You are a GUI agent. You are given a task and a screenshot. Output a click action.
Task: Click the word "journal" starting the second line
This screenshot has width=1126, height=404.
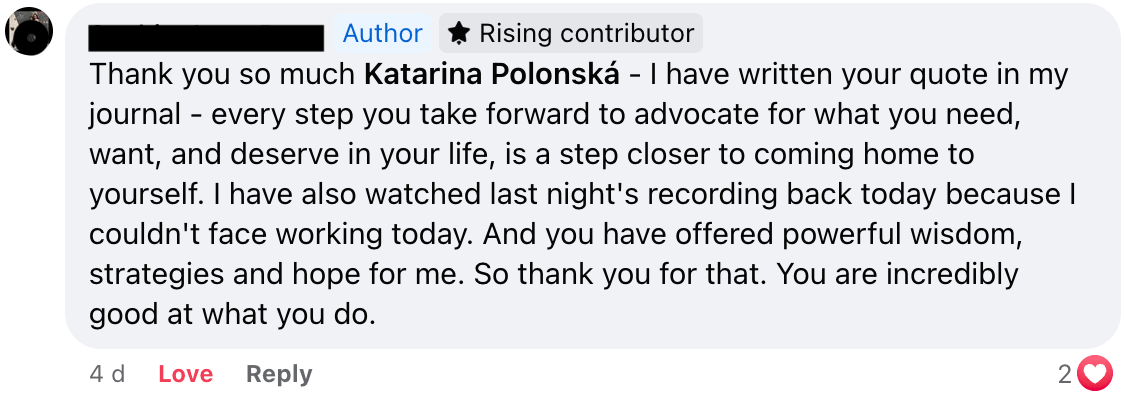135,114
